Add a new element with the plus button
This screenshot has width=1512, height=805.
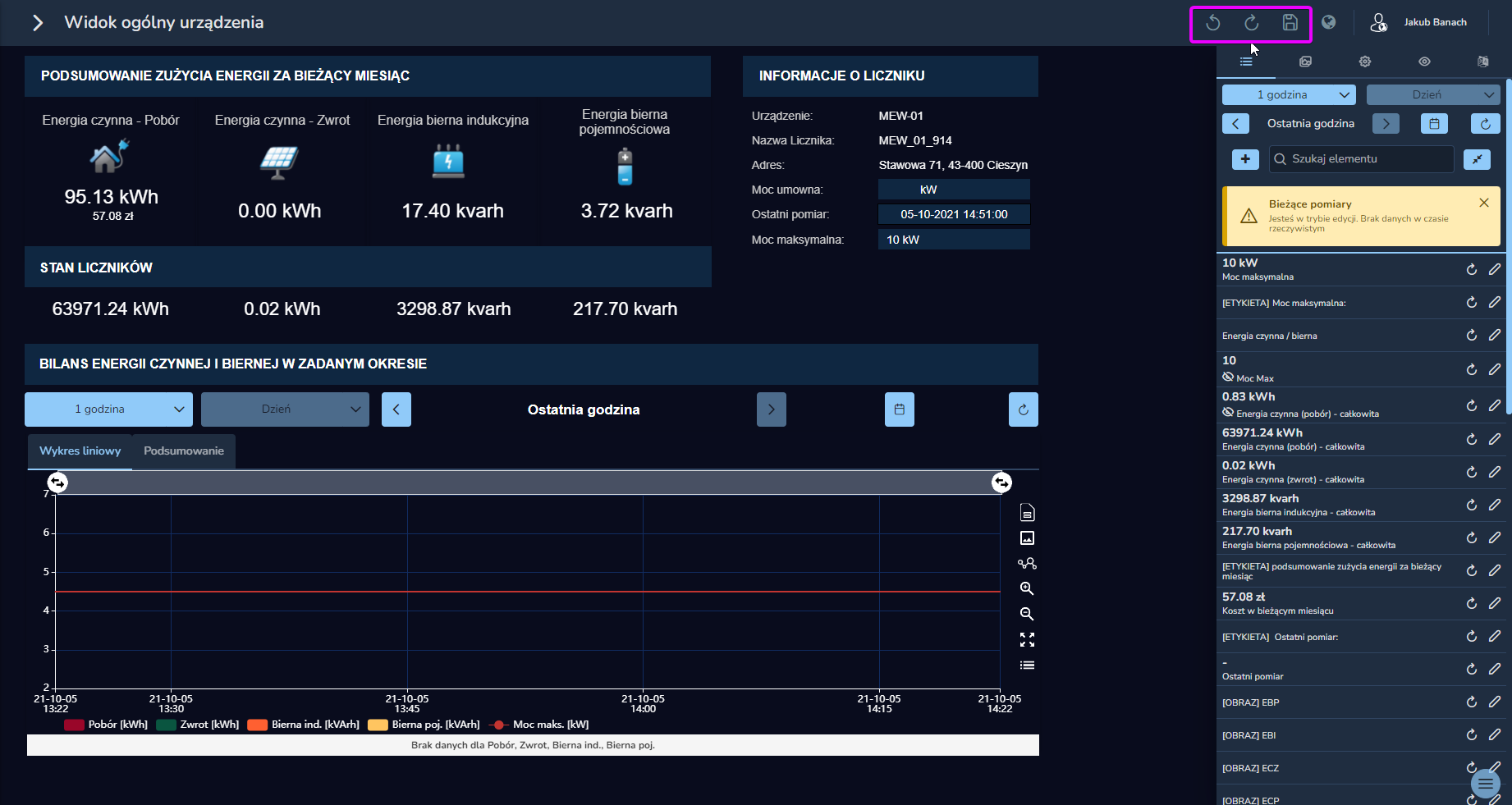click(1245, 159)
